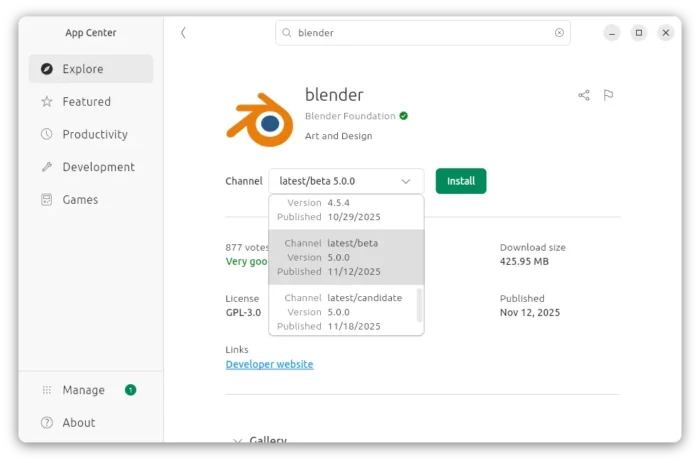
Task: Click the share icon beside blender title
Action: point(584,95)
